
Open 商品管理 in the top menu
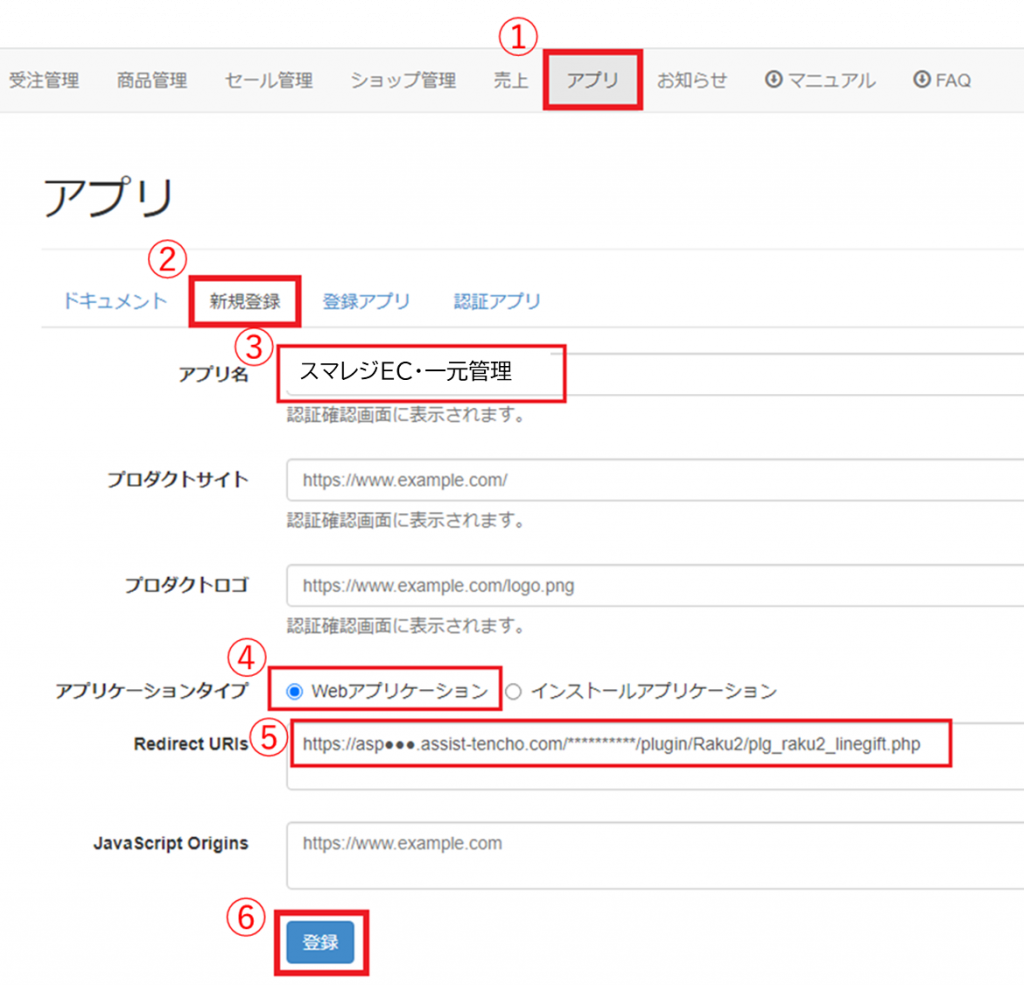pyautogui.click(x=152, y=81)
